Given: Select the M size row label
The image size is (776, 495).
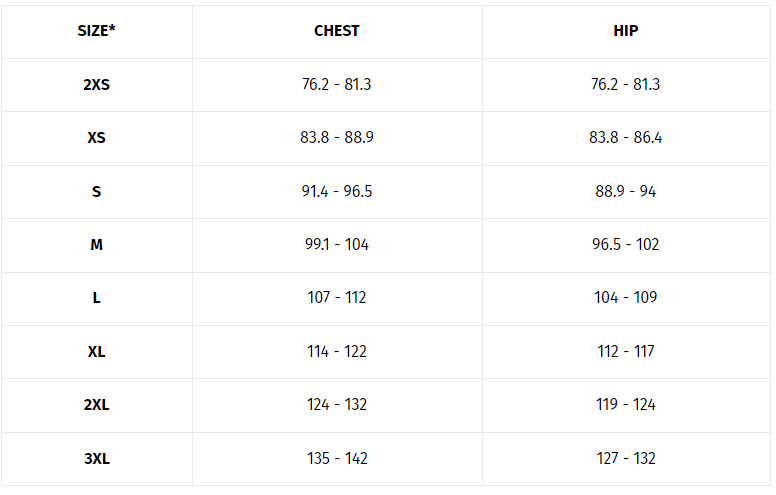Looking at the screenshot, I should tap(96, 245).
